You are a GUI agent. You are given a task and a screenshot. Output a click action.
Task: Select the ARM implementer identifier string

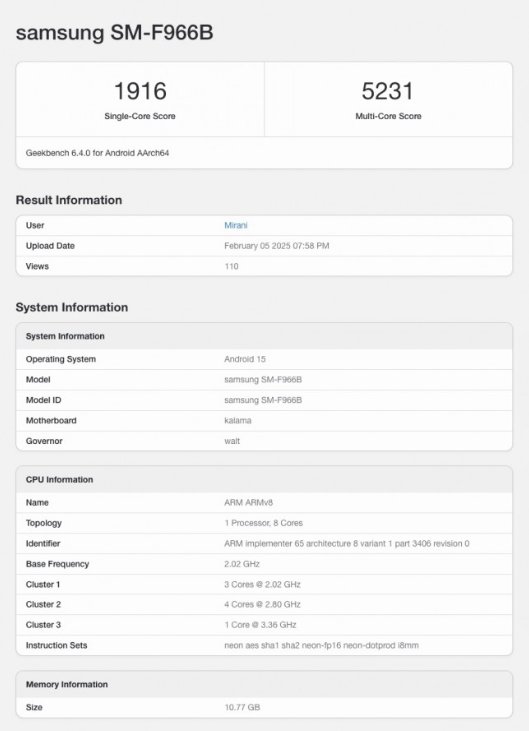pos(347,544)
